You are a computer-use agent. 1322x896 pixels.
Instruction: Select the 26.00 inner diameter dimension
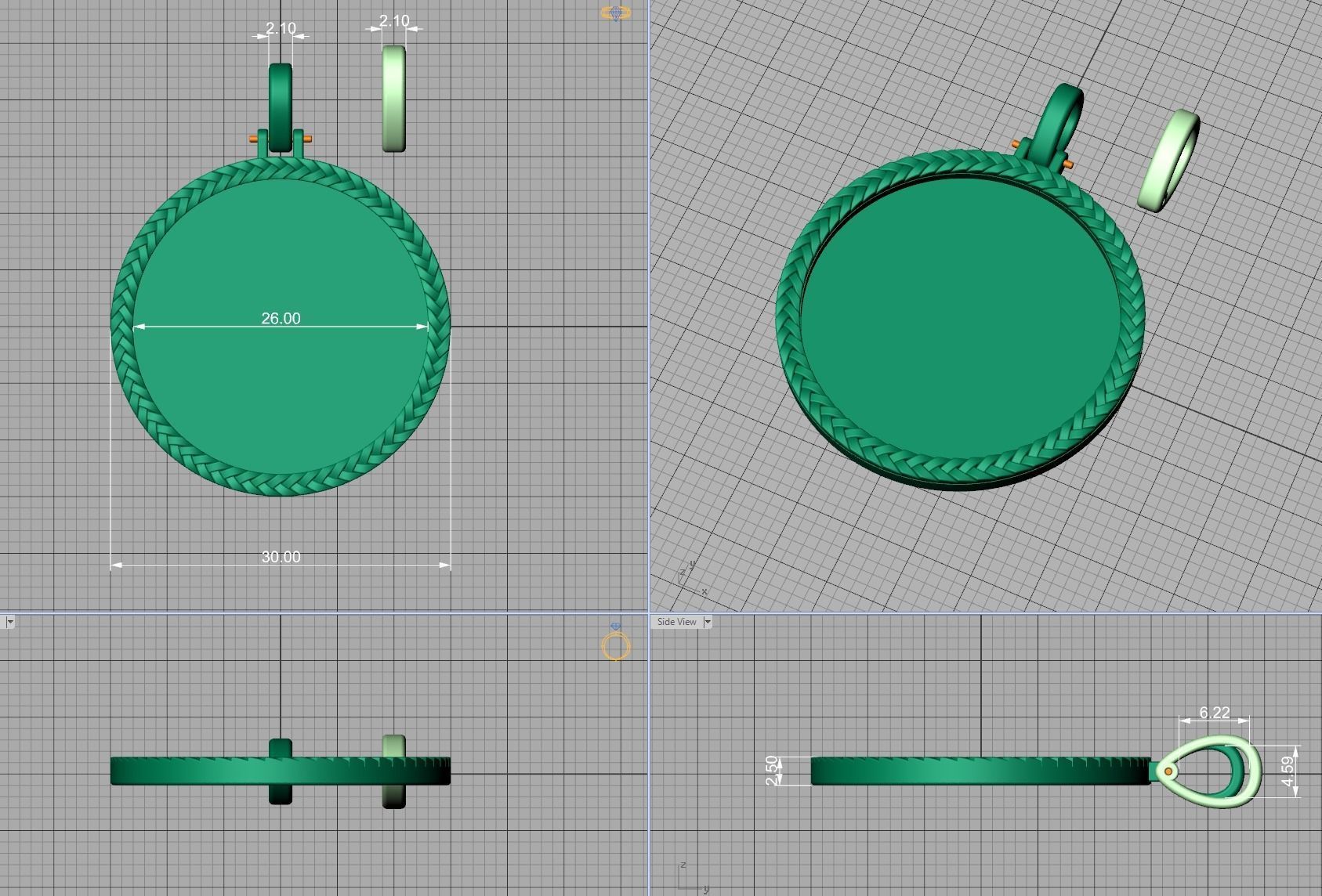(281, 318)
